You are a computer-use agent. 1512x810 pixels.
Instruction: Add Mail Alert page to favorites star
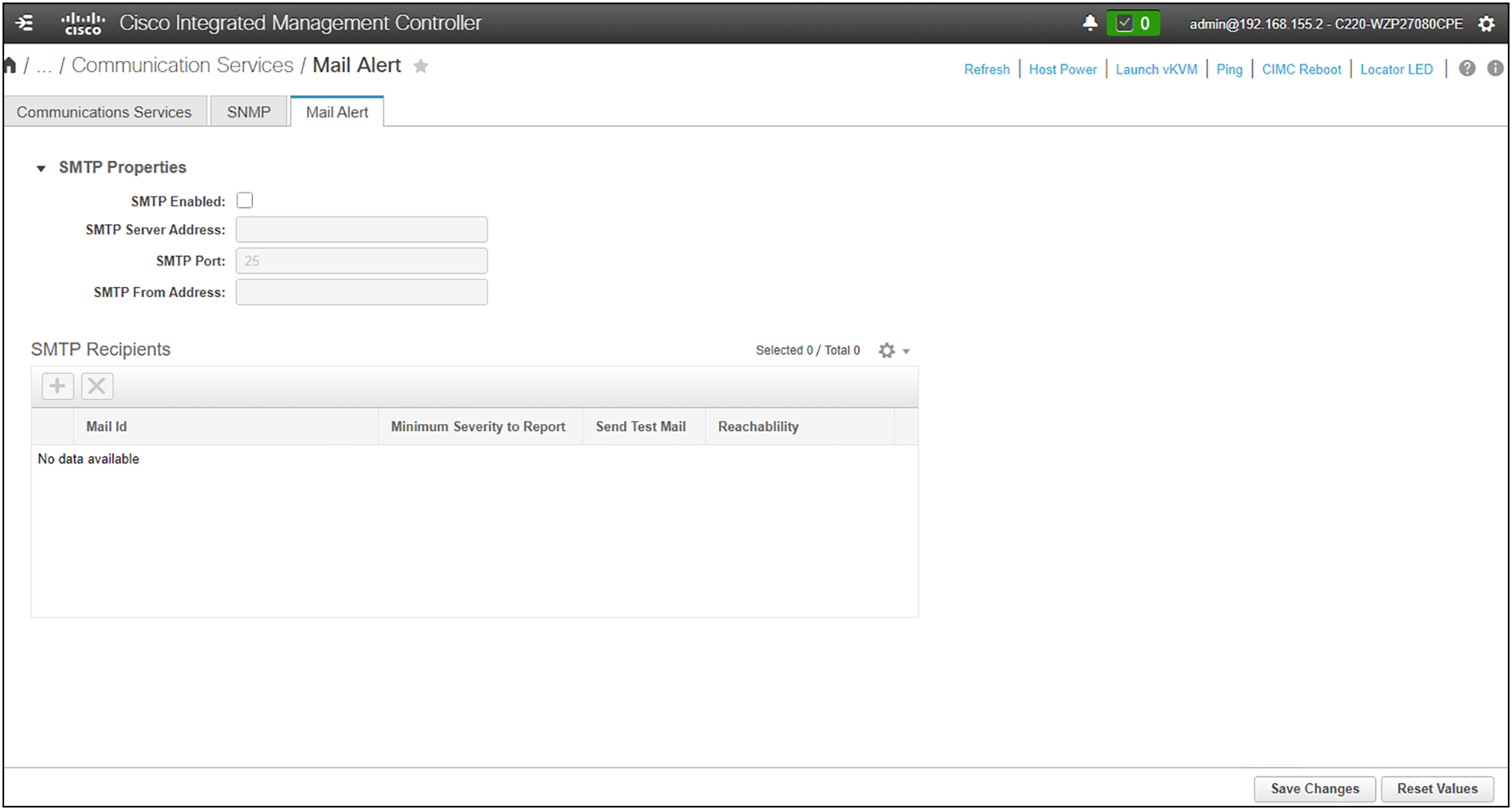(x=421, y=66)
